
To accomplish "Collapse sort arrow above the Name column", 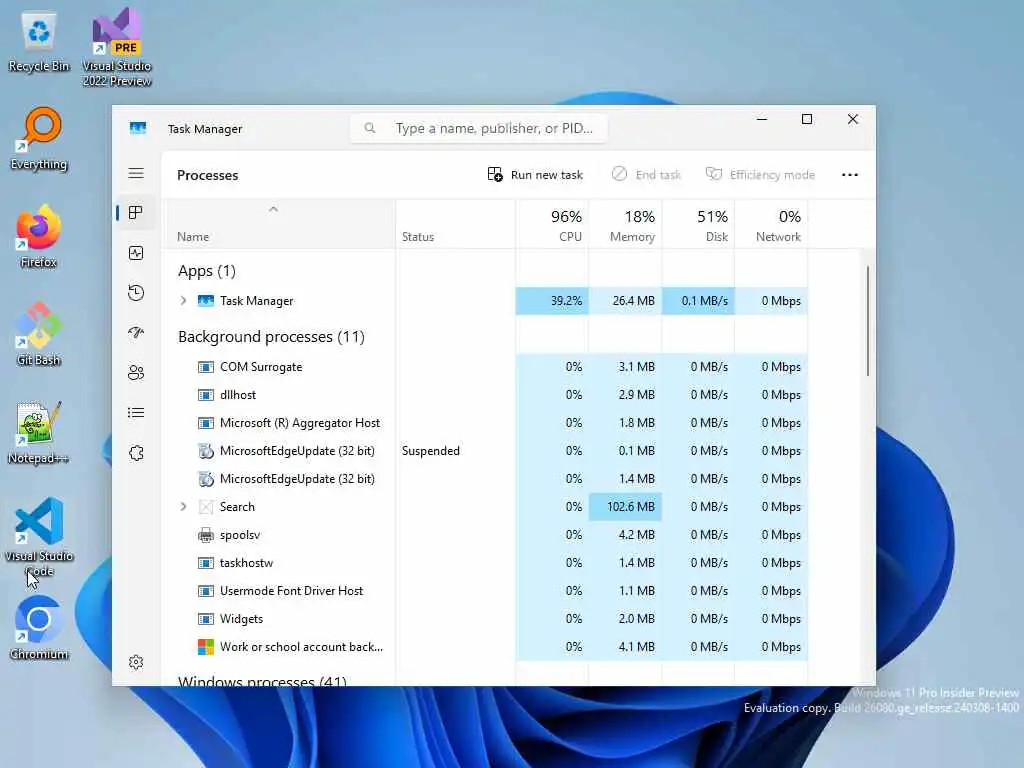I will [274, 209].
